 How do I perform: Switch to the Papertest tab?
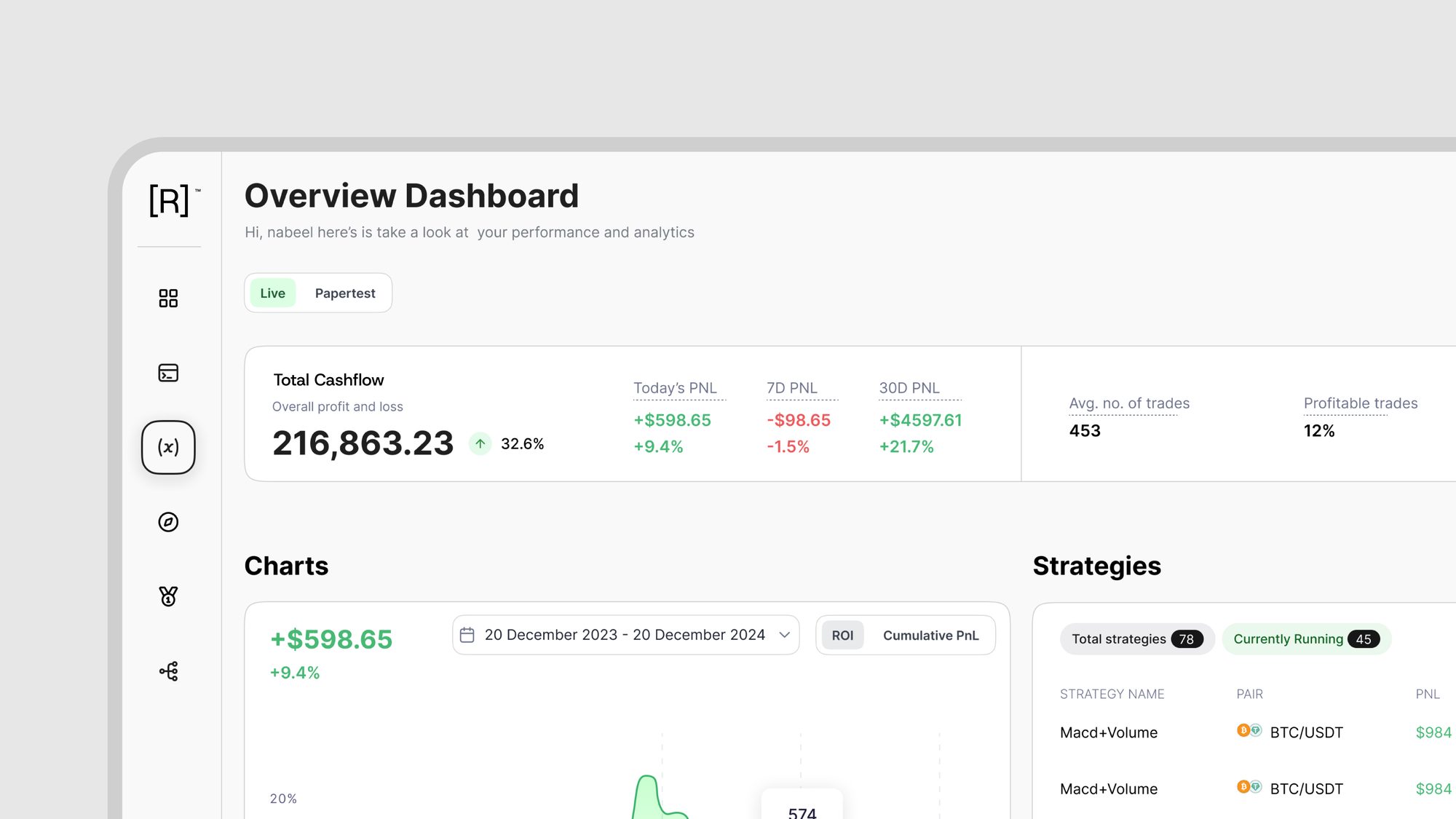(x=345, y=293)
